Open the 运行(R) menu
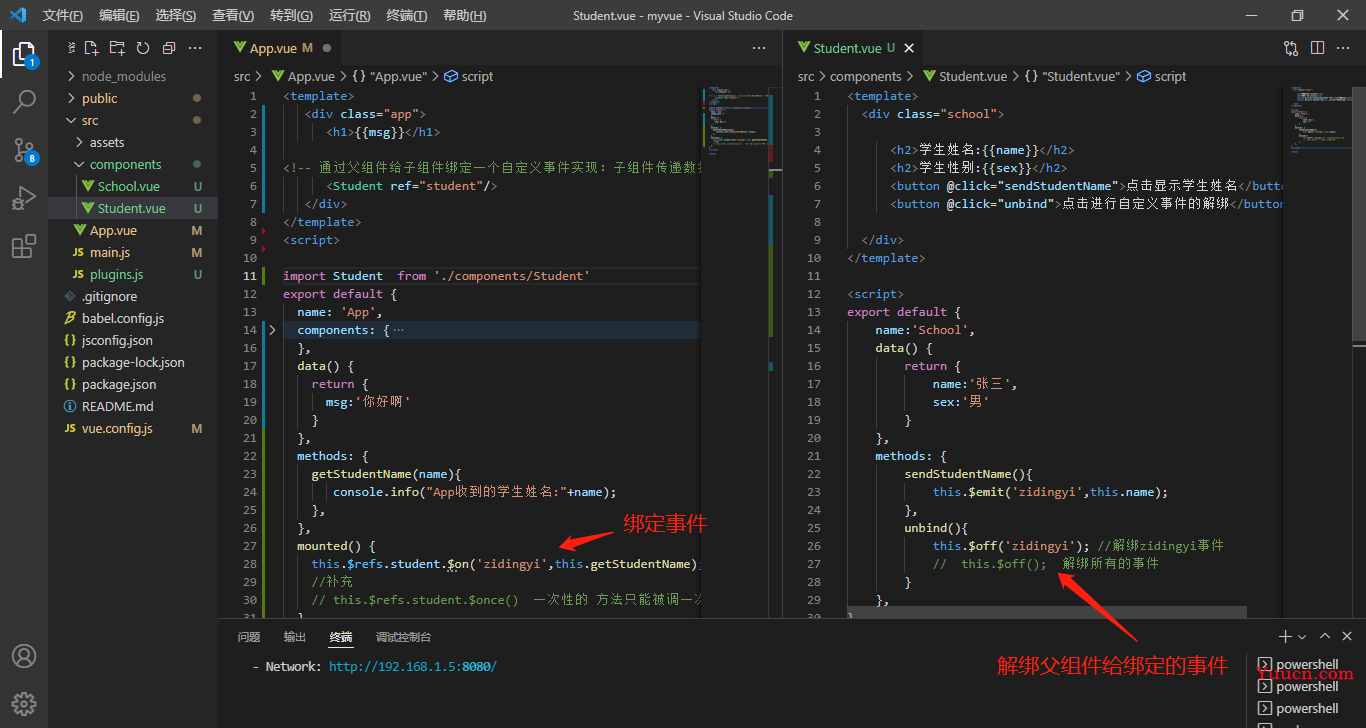This screenshot has width=1366, height=728. [x=349, y=15]
